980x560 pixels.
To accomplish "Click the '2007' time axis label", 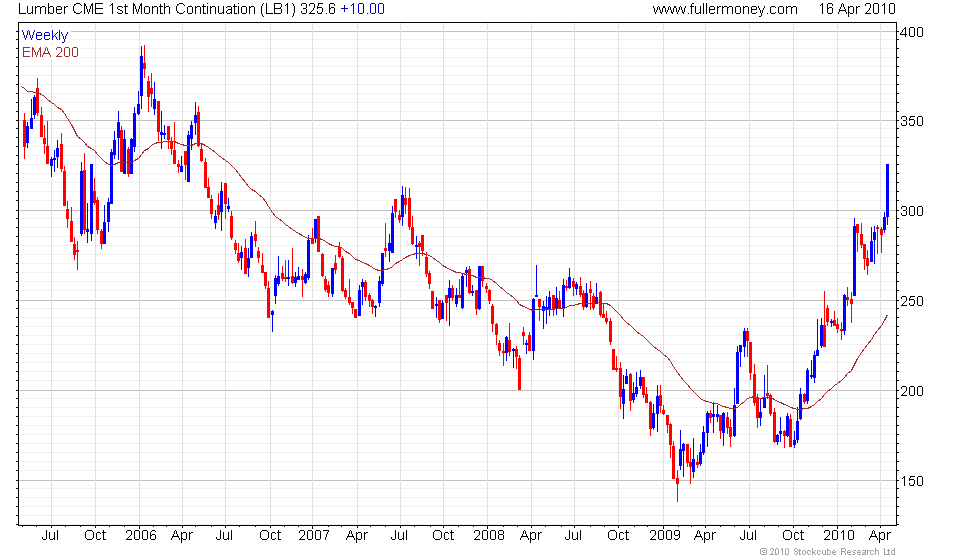I will click(314, 536).
